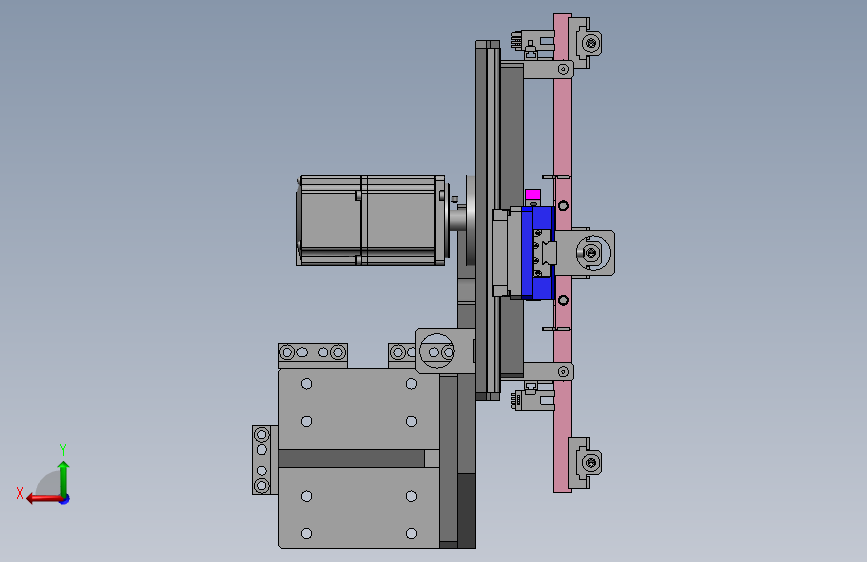Select the small magenta block above the blue slider
Viewport: 867px width, 562px height.
[532, 195]
